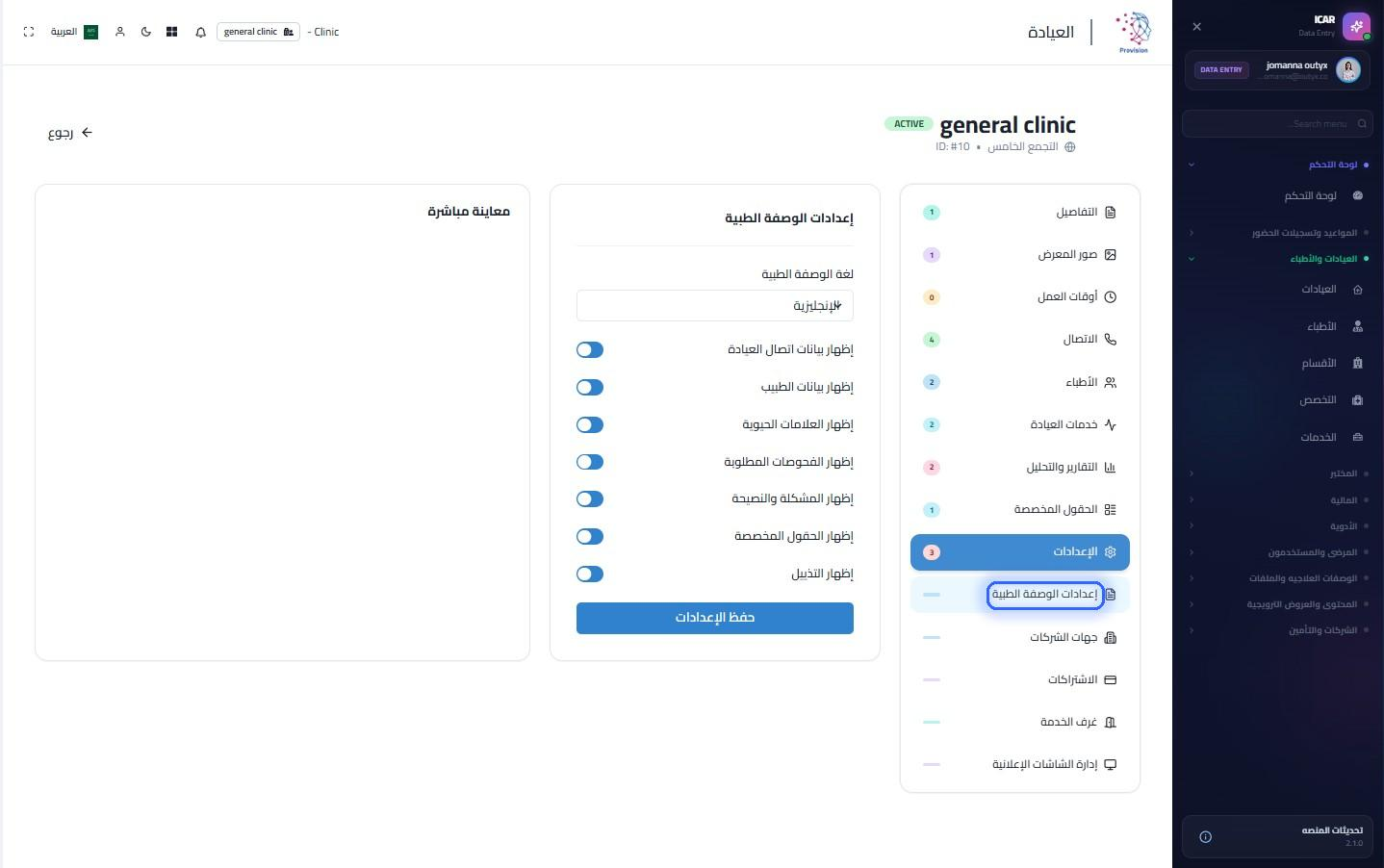This screenshot has height=868, width=1384.
Task: Open الحقول المخصصة tab
Action: tap(1020, 510)
